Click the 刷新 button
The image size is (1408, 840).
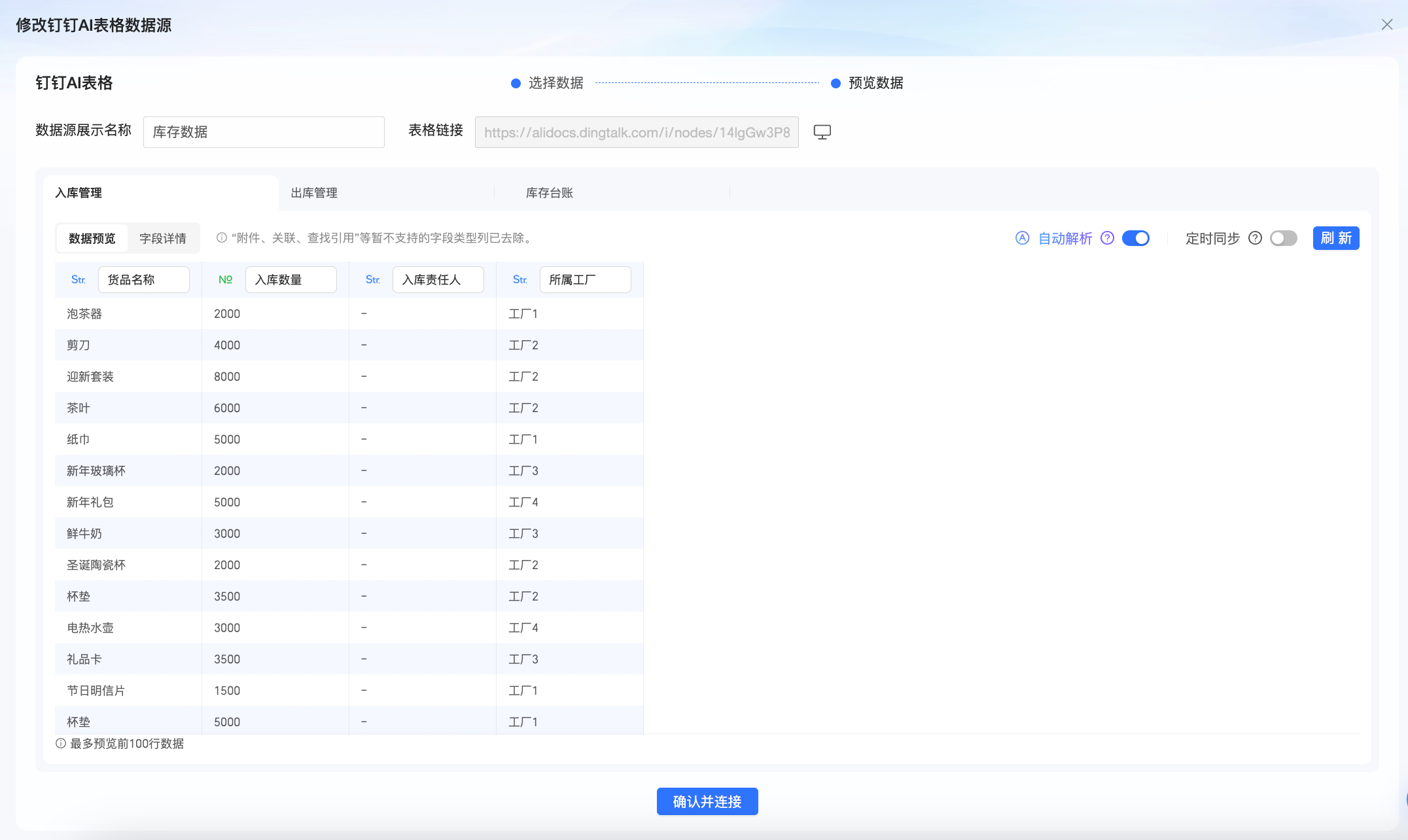tap(1335, 238)
